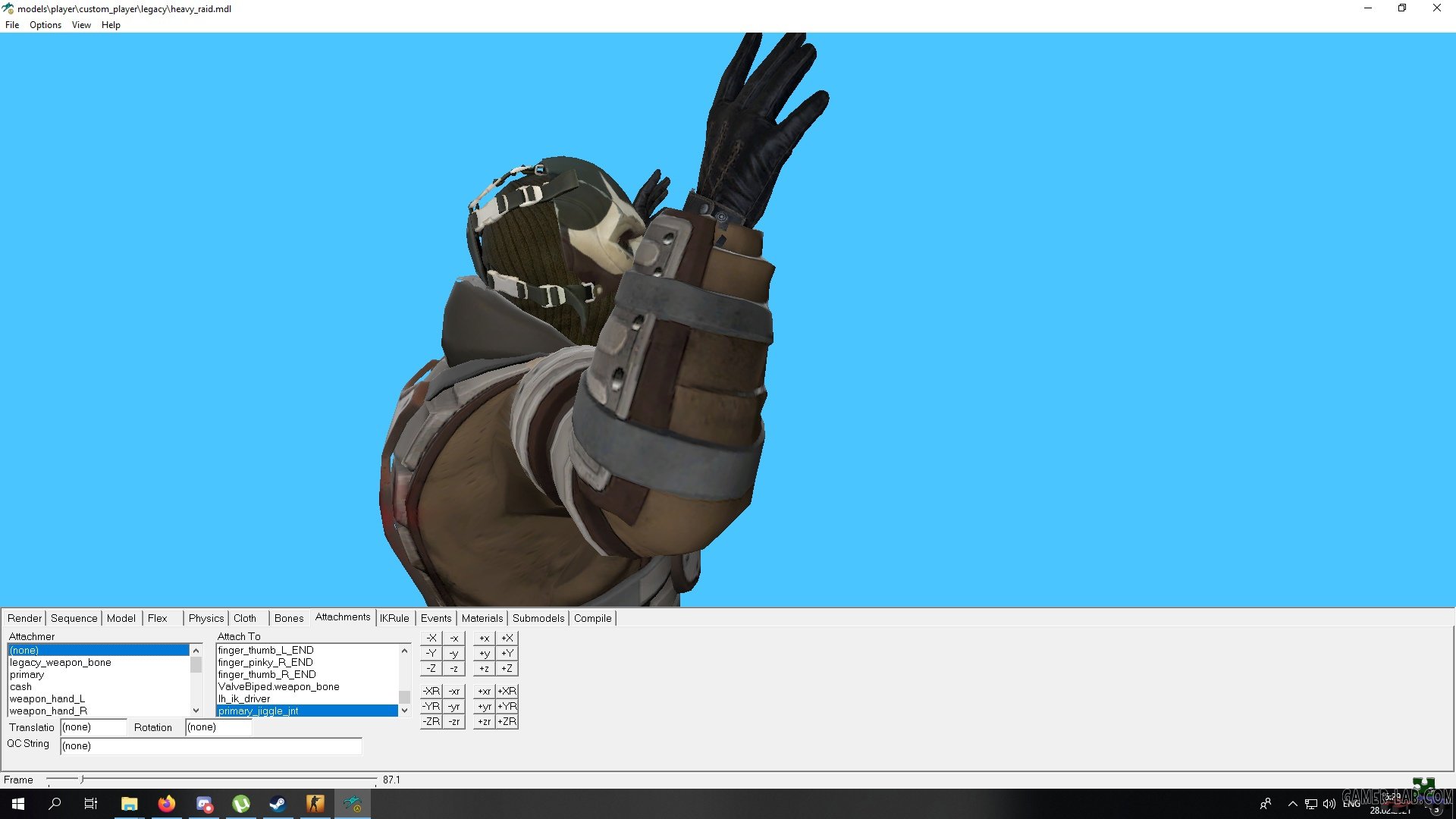The image size is (1456, 819).
Task: Click the Translation value field
Action: (93, 727)
